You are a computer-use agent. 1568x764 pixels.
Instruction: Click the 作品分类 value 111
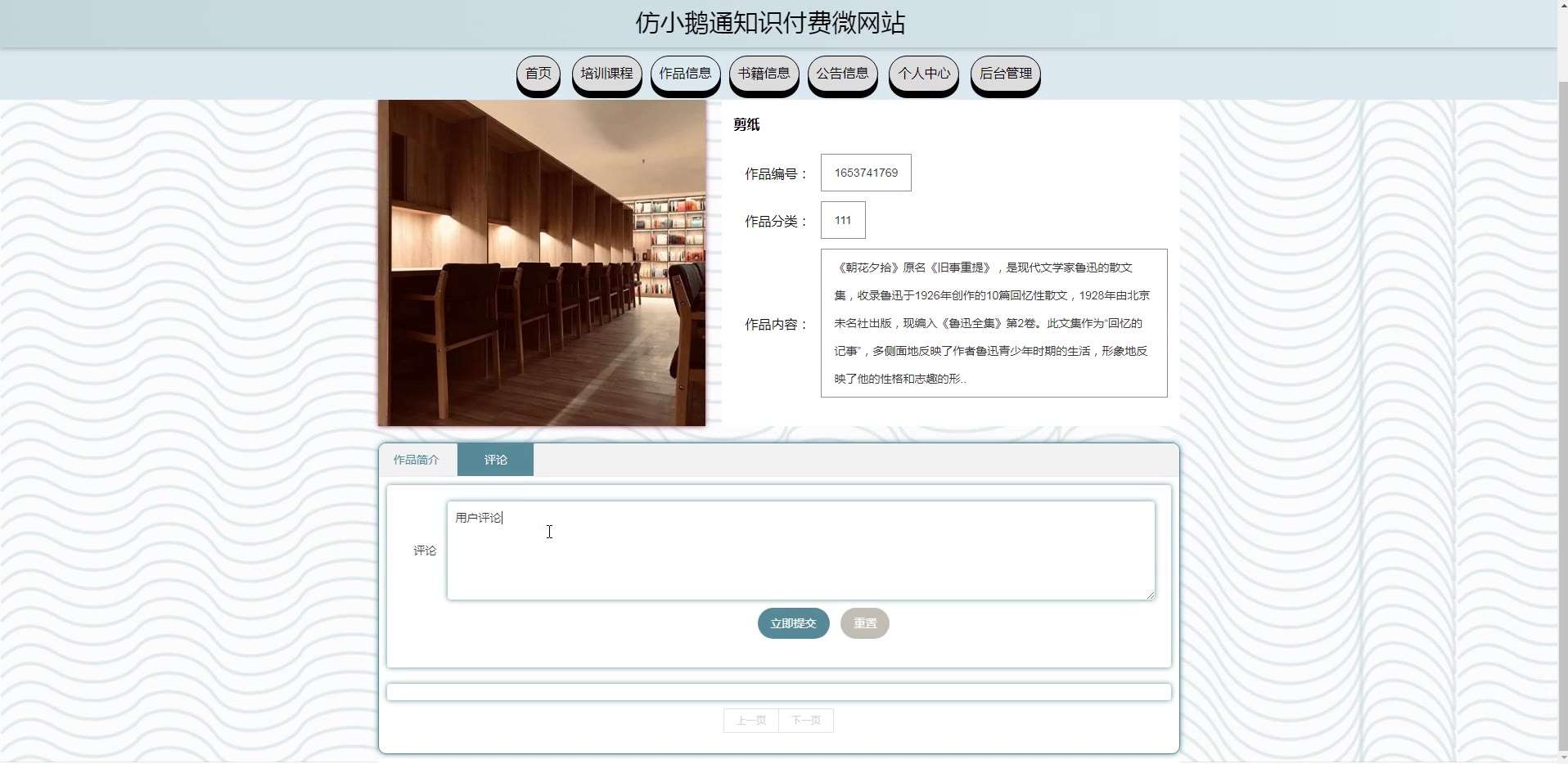pyautogui.click(x=843, y=220)
